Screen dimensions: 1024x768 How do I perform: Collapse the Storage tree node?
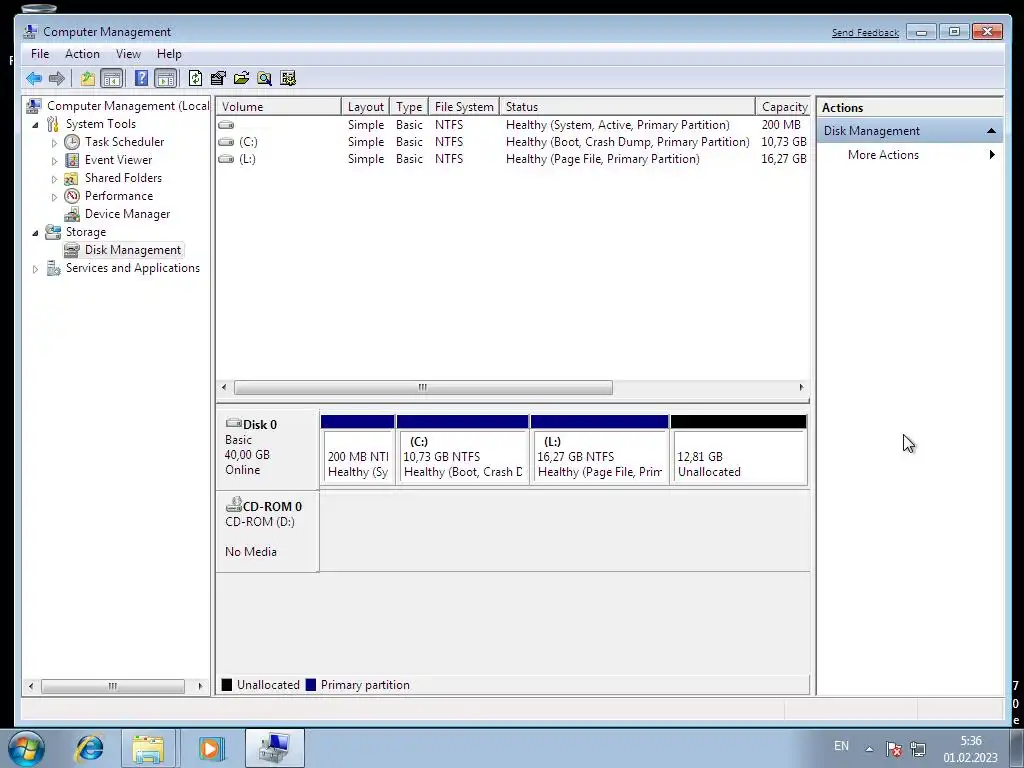click(35, 232)
